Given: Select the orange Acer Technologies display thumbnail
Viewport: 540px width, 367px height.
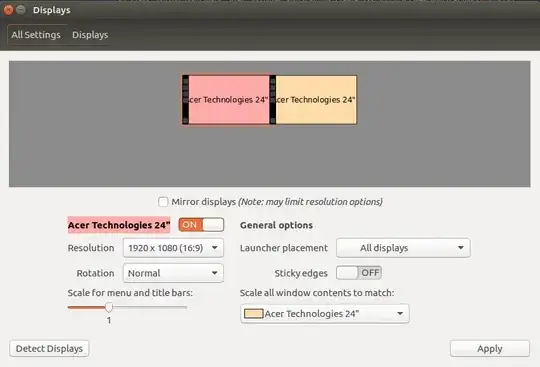Looking at the screenshot, I should click(x=313, y=100).
